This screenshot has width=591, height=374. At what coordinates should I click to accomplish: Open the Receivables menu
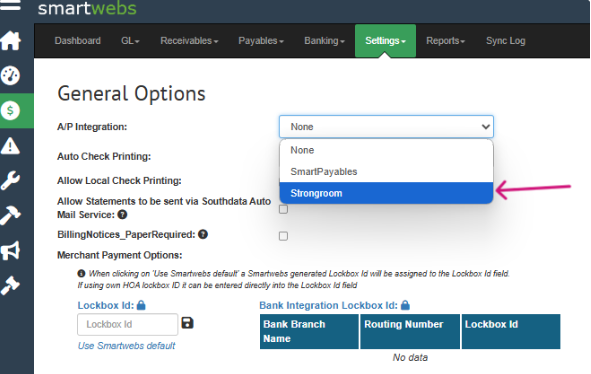coord(189,41)
